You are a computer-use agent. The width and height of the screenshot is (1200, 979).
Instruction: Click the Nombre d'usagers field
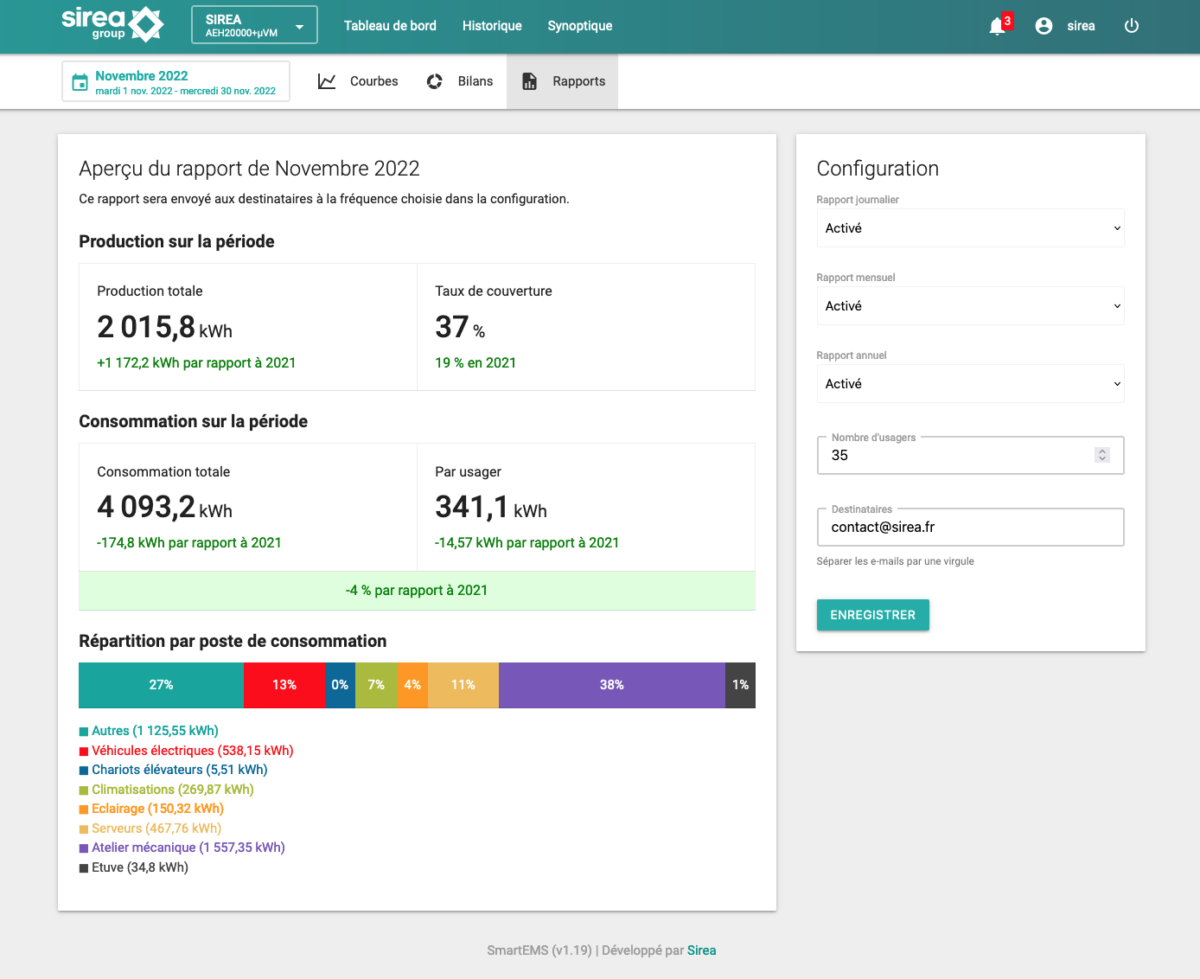pyautogui.click(x=970, y=455)
